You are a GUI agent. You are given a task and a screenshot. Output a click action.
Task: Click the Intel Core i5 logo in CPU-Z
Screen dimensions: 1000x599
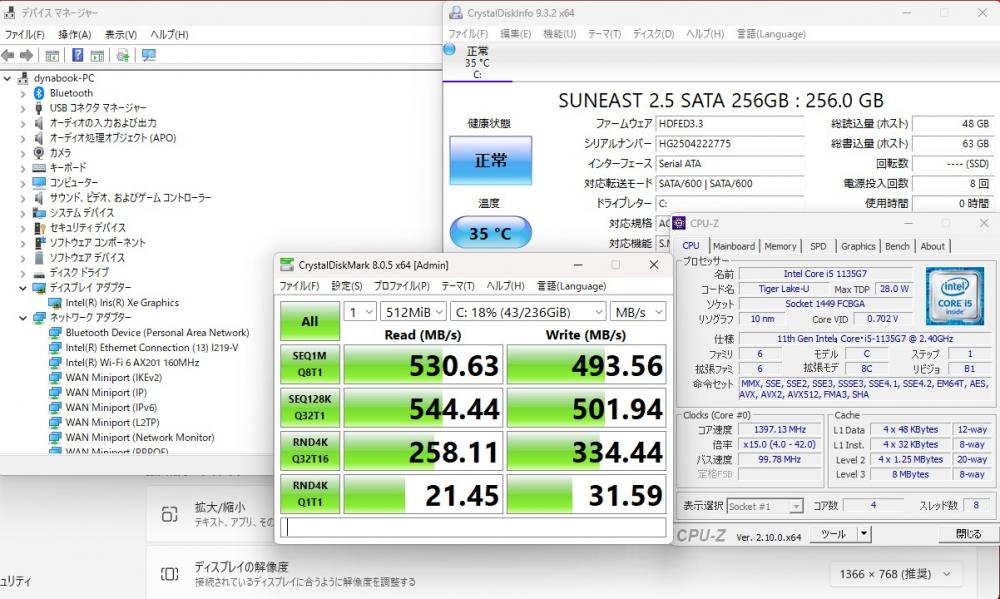(955, 297)
